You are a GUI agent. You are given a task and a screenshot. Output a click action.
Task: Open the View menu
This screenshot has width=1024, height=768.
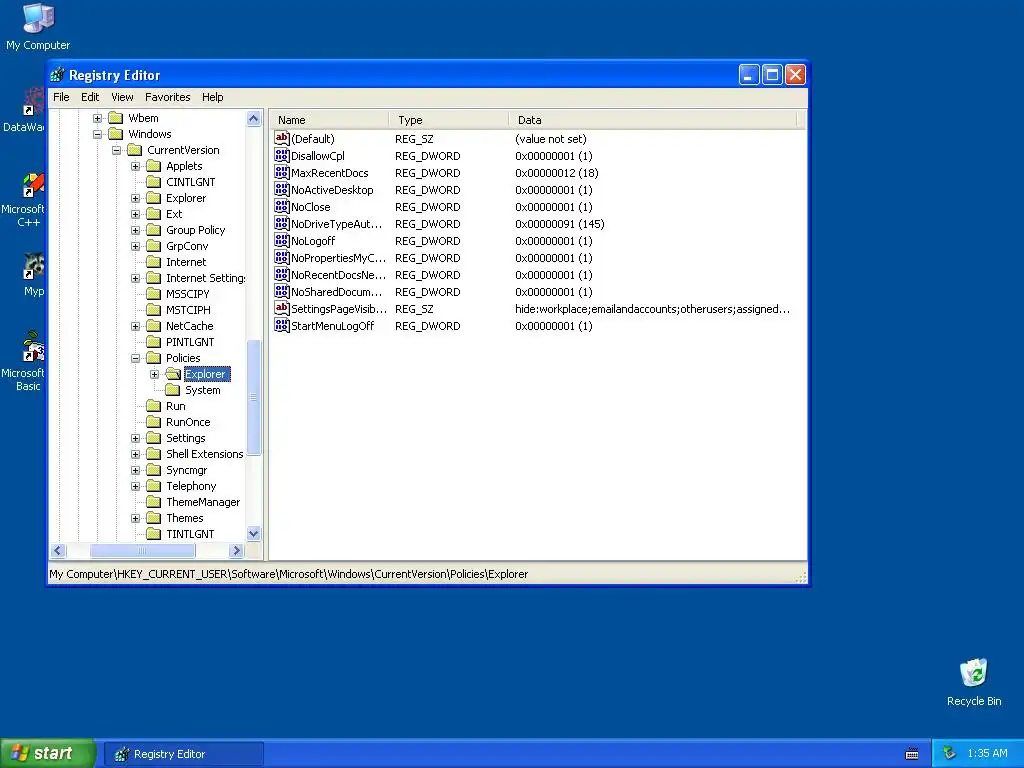[122, 97]
